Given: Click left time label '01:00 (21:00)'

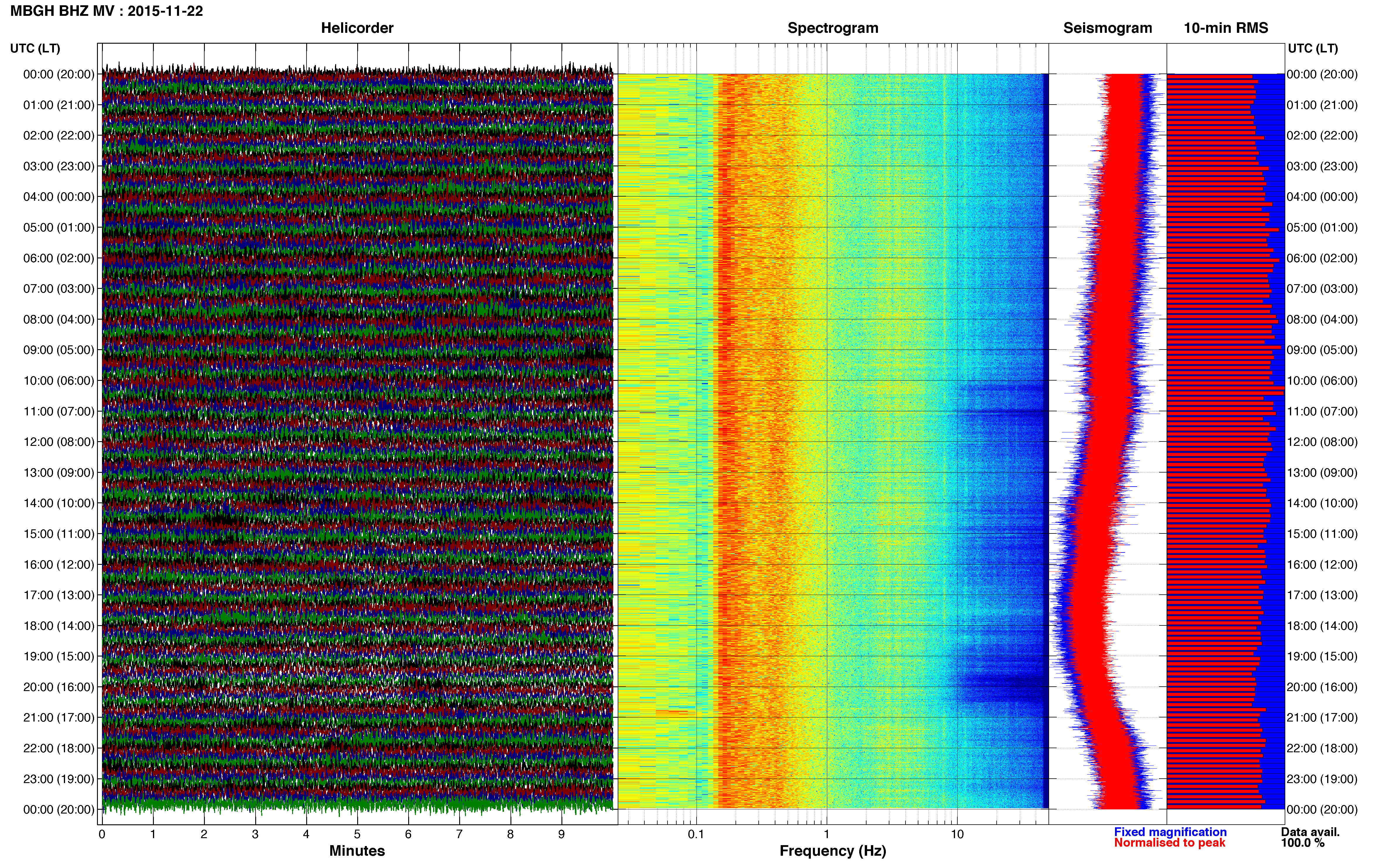Looking at the screenshot, I should (x=59, y=105).
